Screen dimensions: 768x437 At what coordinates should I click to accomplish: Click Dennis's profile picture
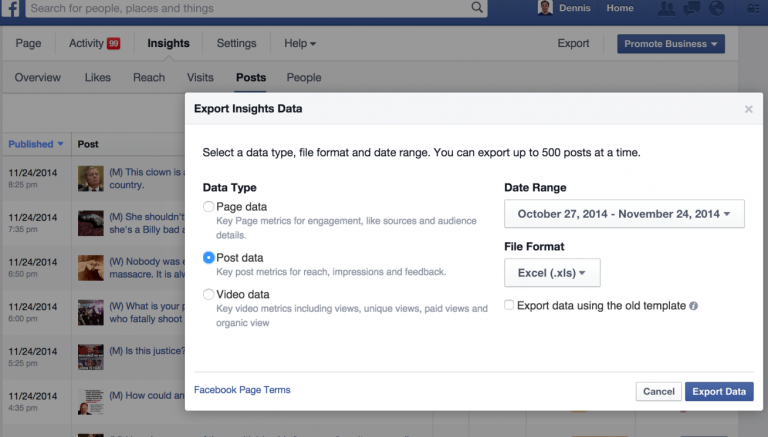click(x=545, y=8)
